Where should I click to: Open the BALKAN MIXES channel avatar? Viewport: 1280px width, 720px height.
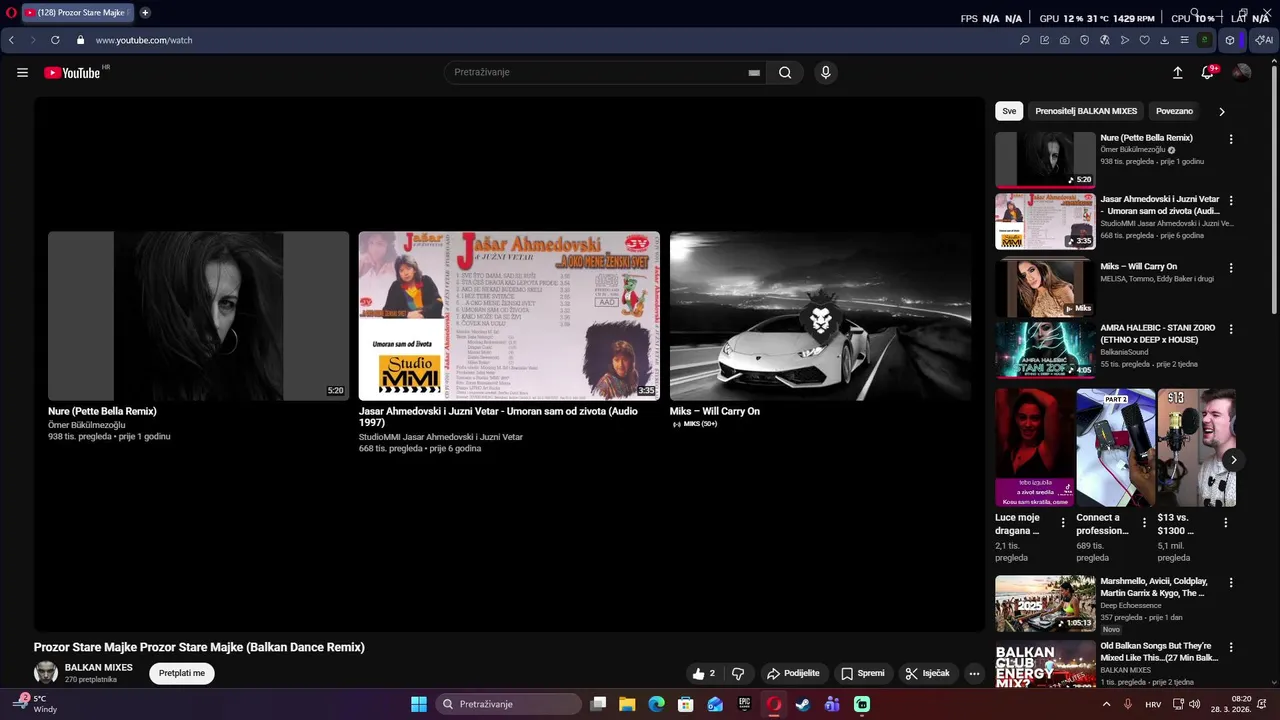coord(46,672)
